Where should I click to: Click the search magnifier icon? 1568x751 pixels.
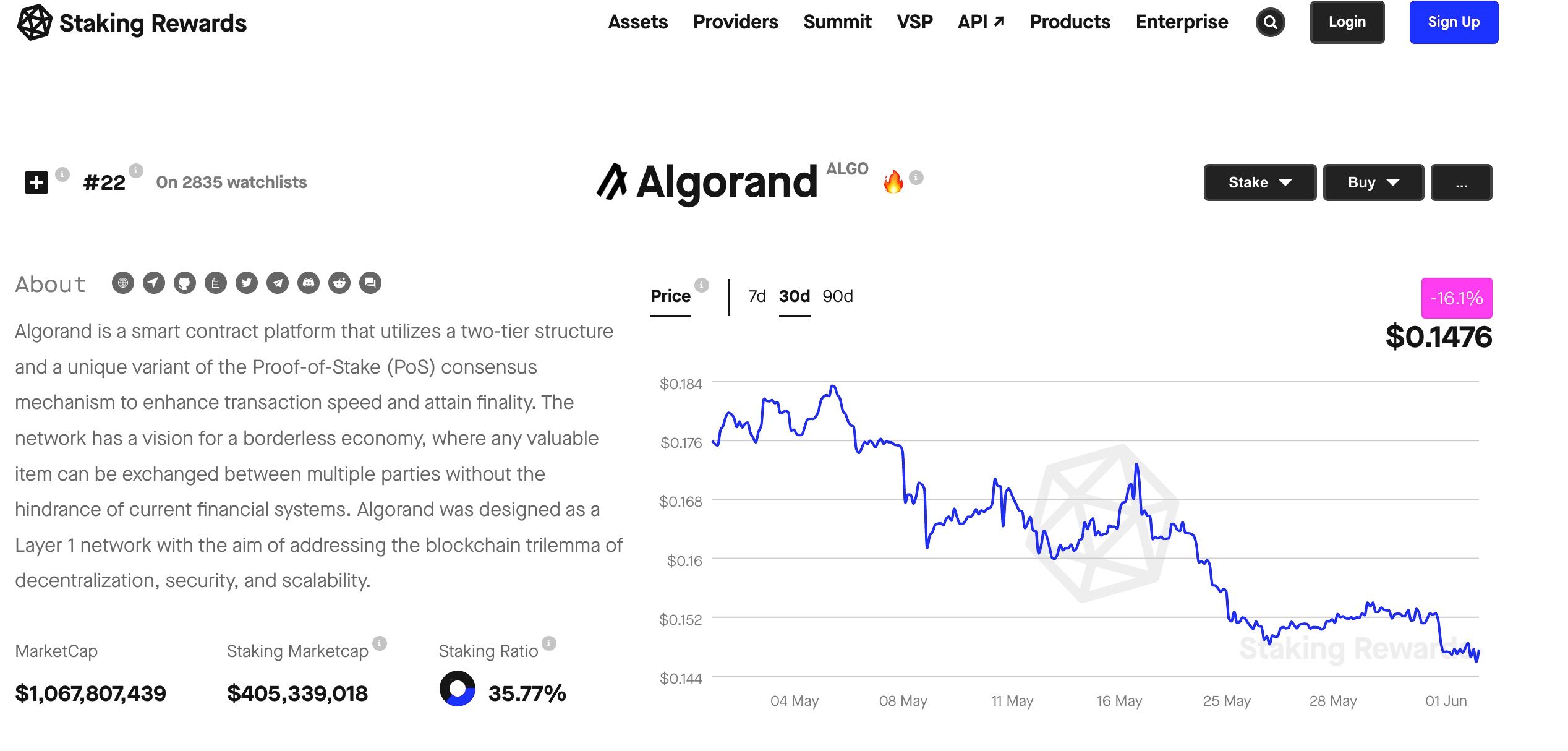tap(1270, 23)
